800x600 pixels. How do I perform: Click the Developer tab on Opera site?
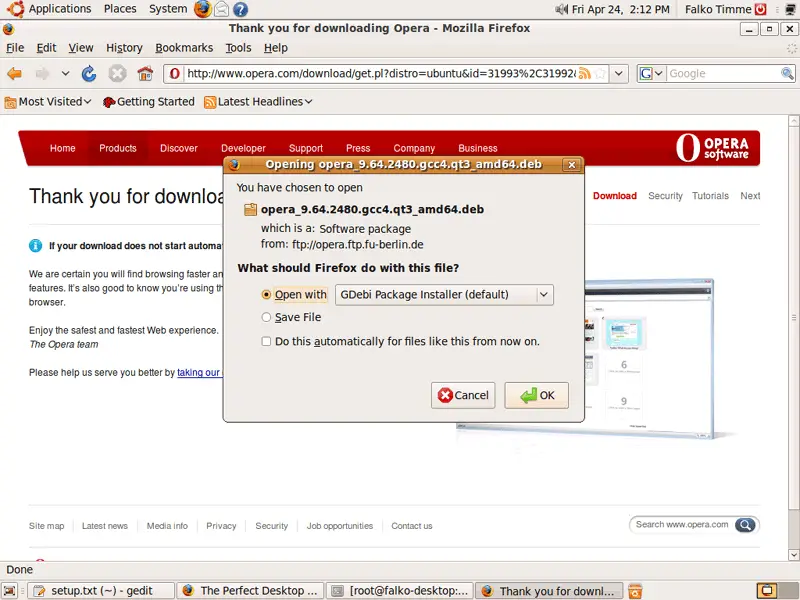tap(243, 148)
